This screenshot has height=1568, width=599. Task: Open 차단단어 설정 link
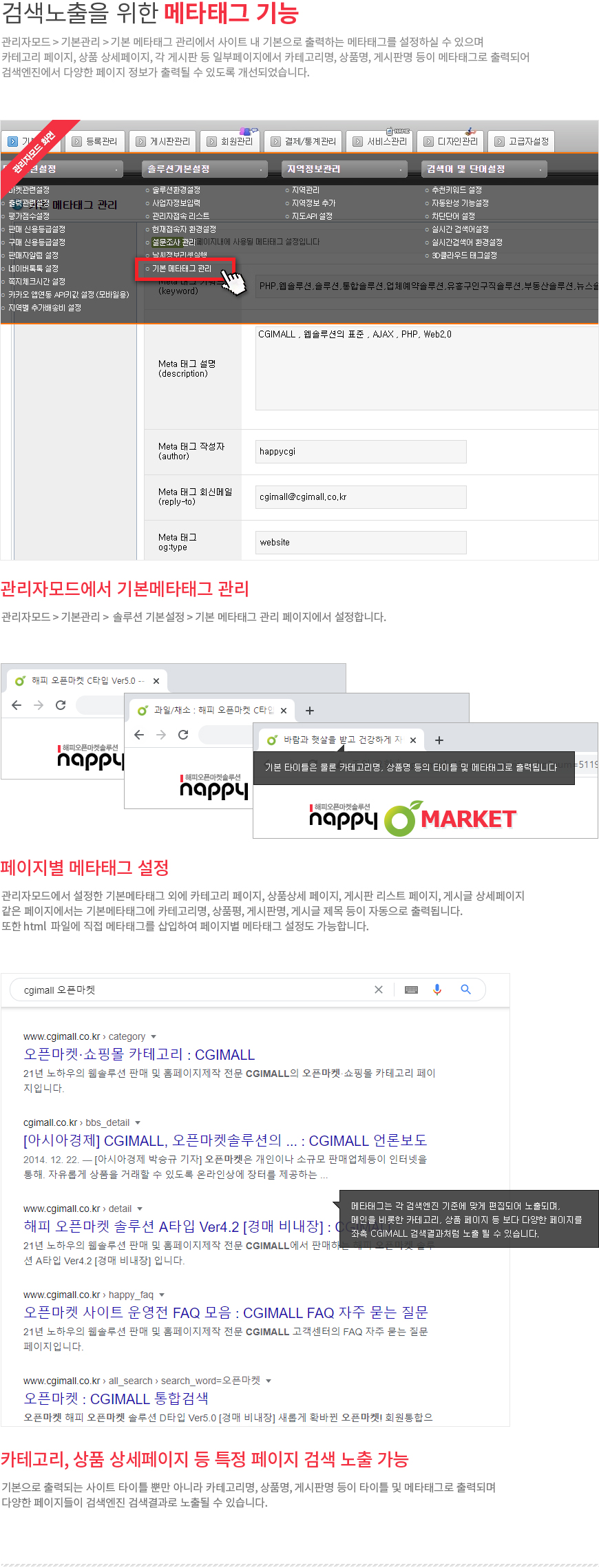click(x=453, y=216)
